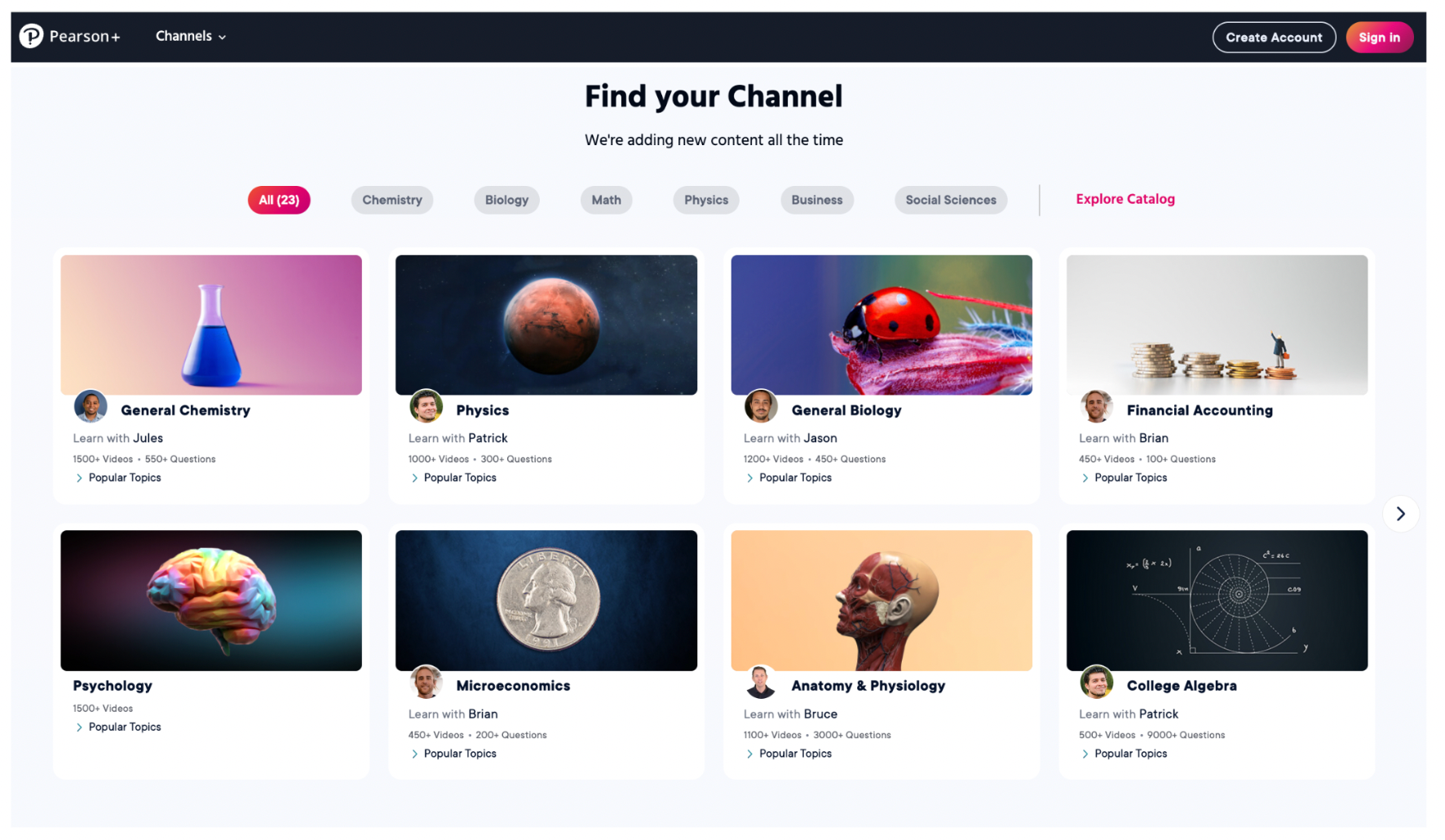1445x840 pixels.
Task: Click "Learn with Jason" text
Action: [790, 438]
